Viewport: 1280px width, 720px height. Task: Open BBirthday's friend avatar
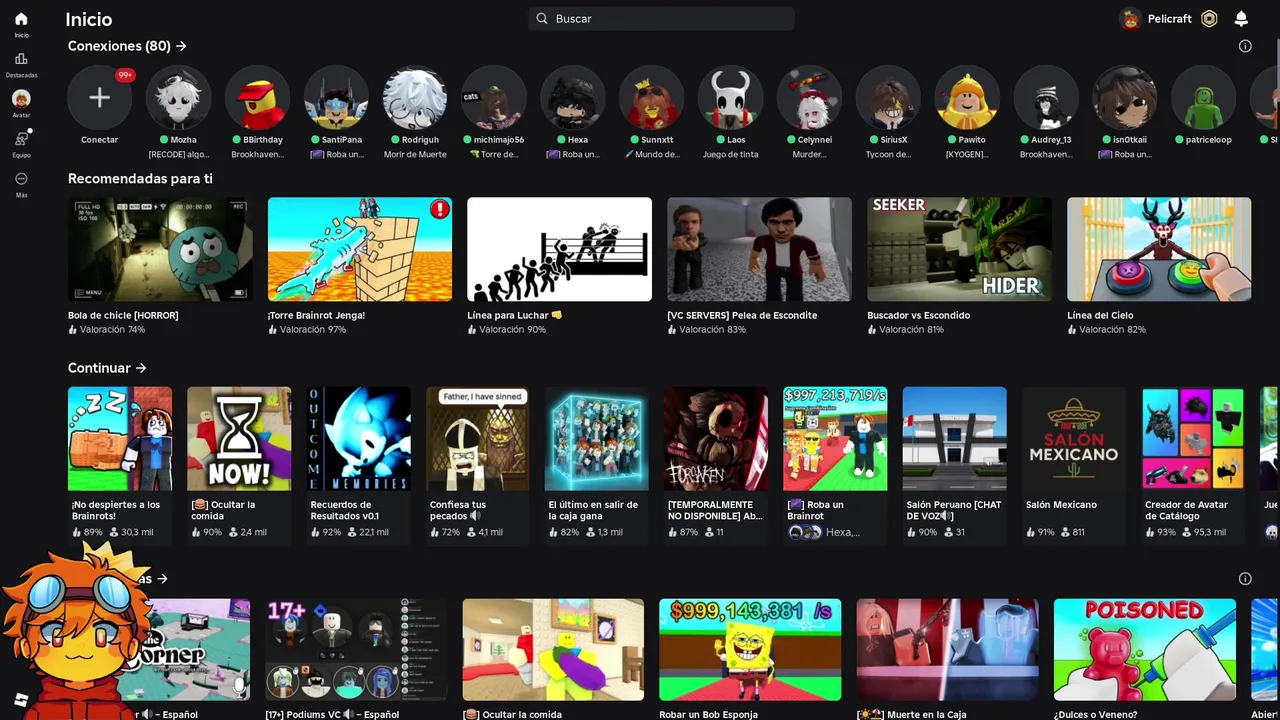257,97
